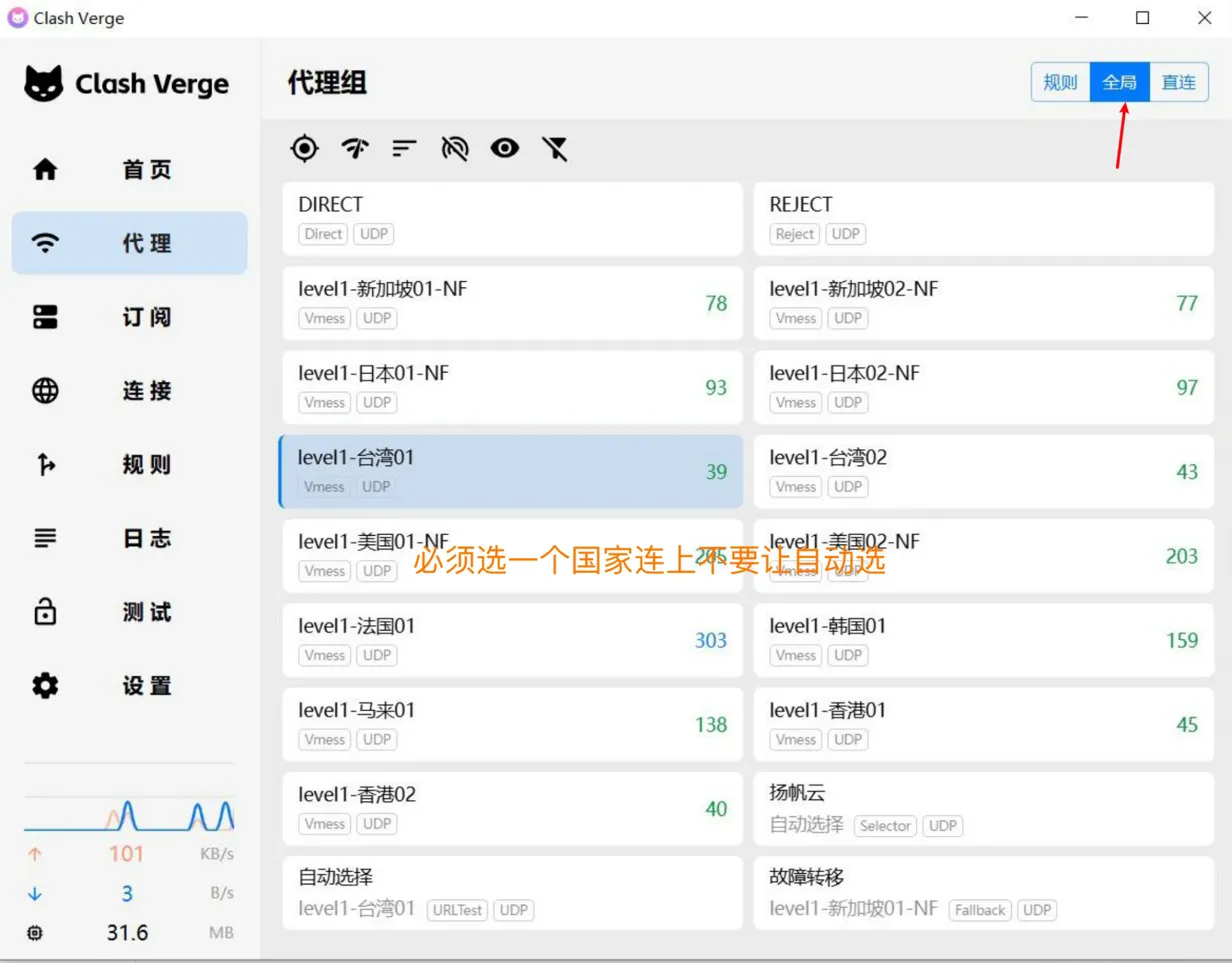
Task: Switch to 规则 mode at top right
Action: (1060, 82)
